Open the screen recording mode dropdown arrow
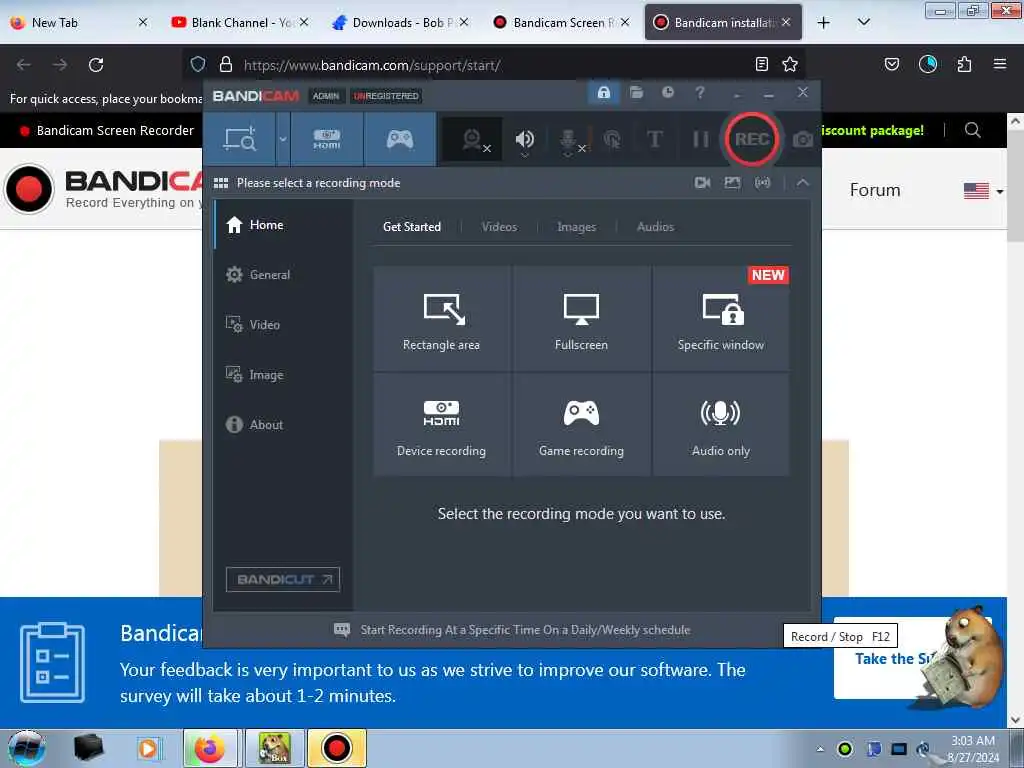This screenshot has height=768, width=1024. [x=283, y=139]
